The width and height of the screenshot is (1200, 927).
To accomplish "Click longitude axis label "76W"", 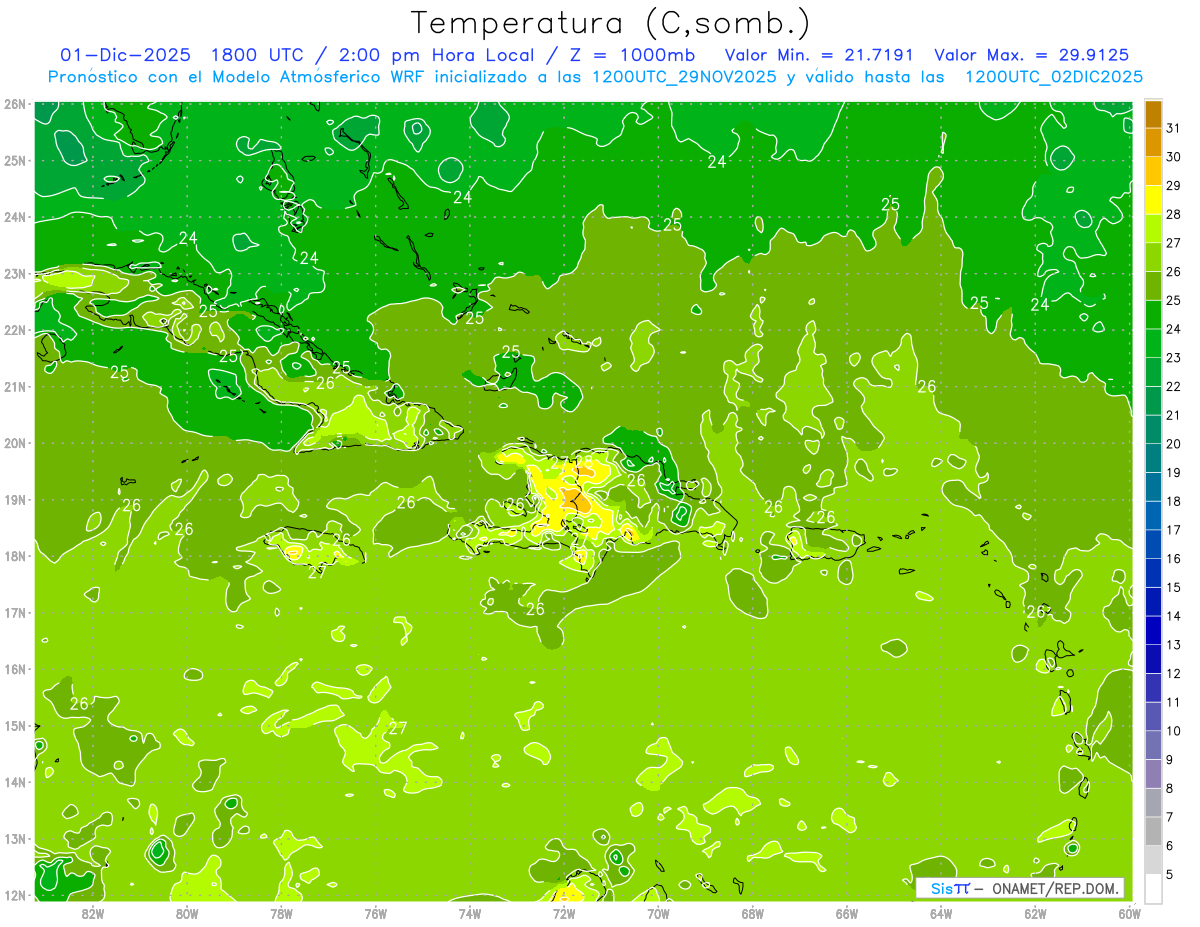I will pos(376,913).
